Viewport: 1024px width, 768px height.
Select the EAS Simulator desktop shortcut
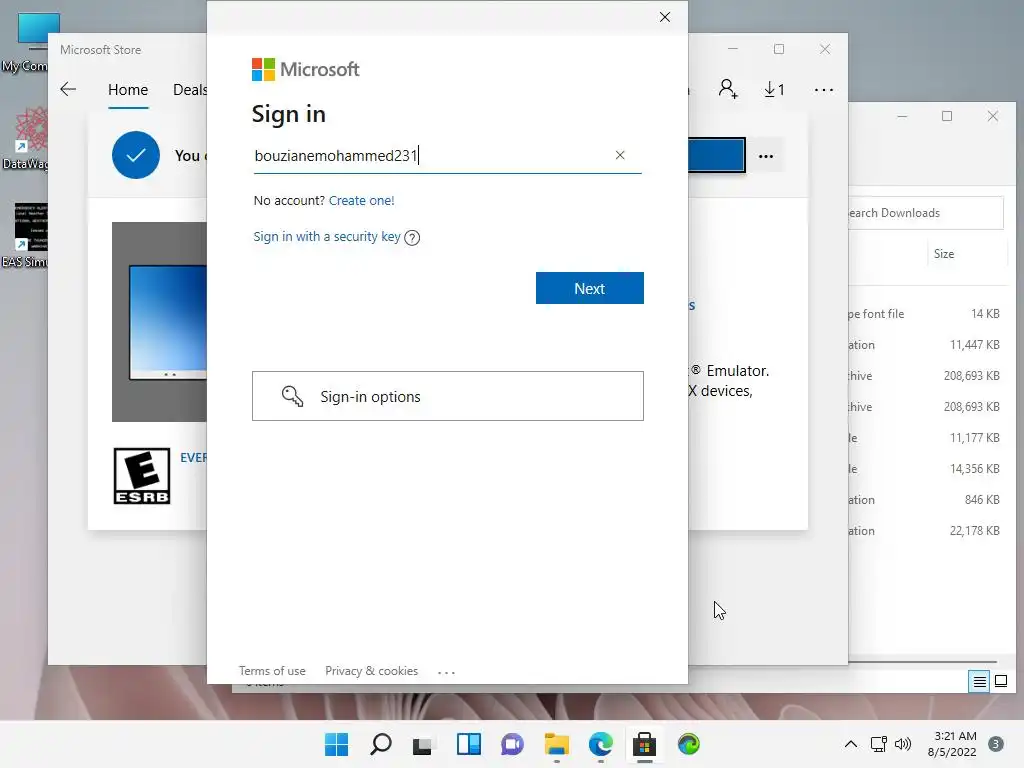(x=26, y=236)
